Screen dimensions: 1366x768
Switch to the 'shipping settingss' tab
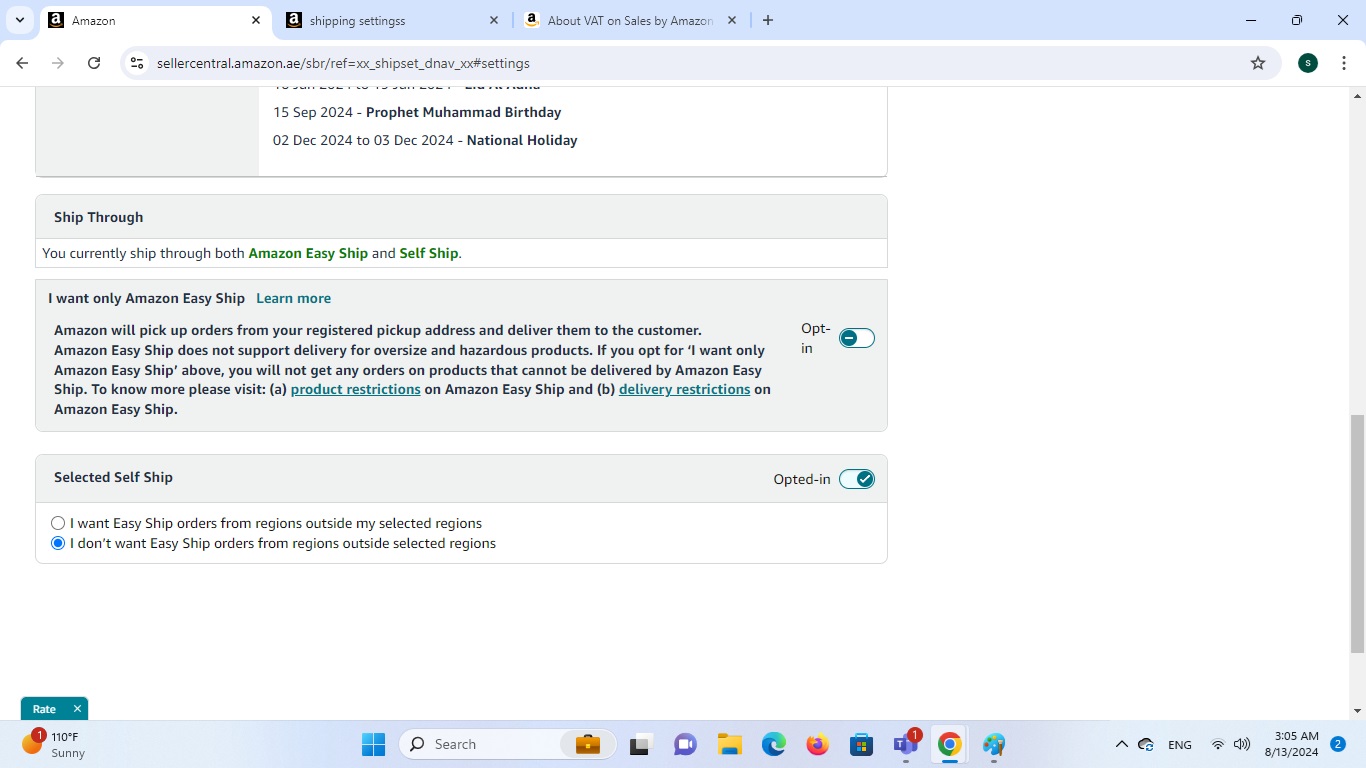(x=390, y=20)
